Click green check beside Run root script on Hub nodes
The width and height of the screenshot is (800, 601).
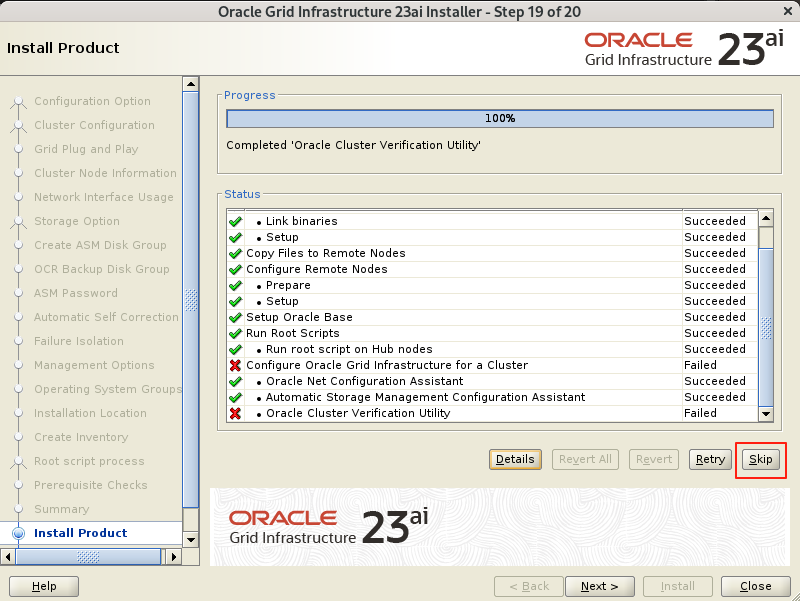tap(235, 349)
